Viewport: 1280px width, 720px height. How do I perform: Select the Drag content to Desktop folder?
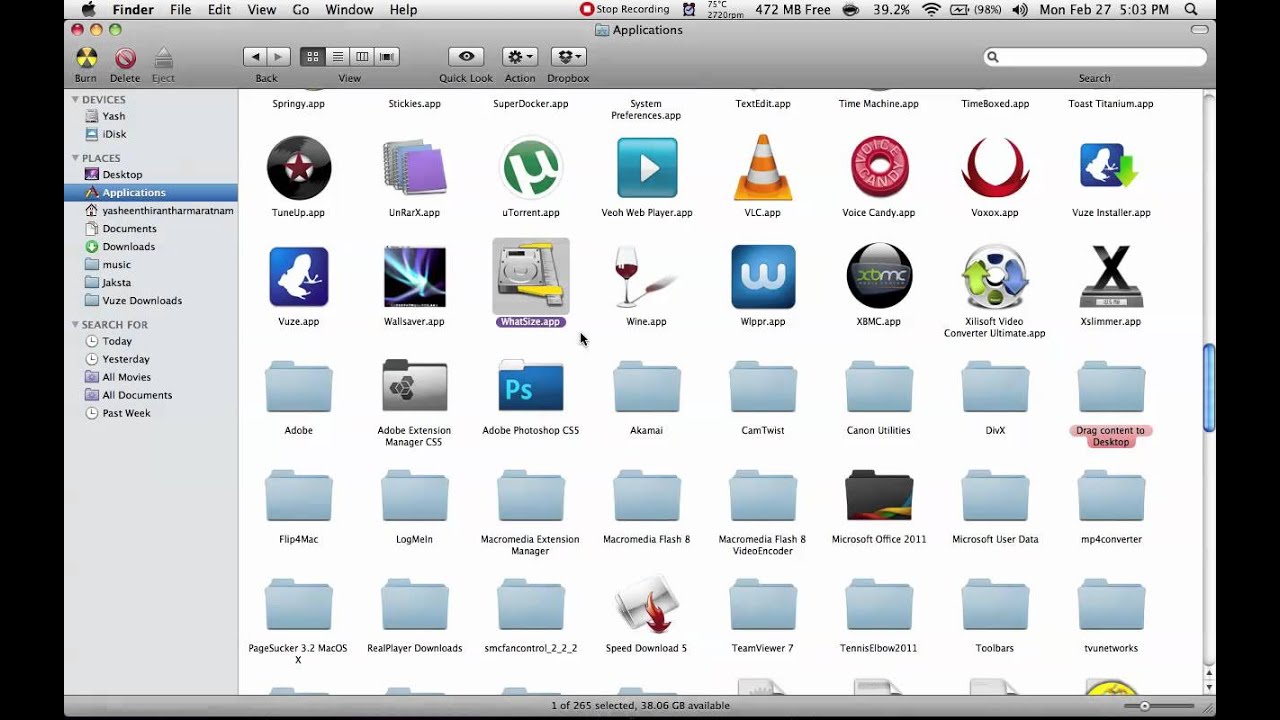1110,386
